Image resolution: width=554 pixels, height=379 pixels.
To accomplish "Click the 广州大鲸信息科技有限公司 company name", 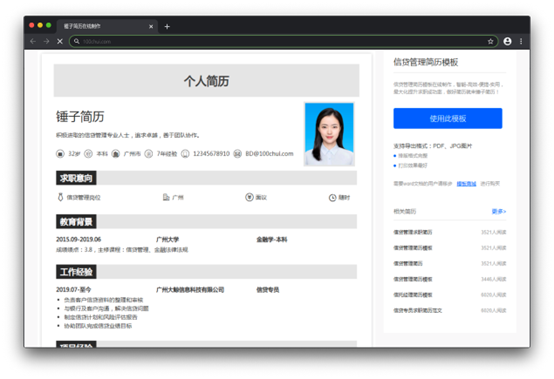I will point(190,290).
